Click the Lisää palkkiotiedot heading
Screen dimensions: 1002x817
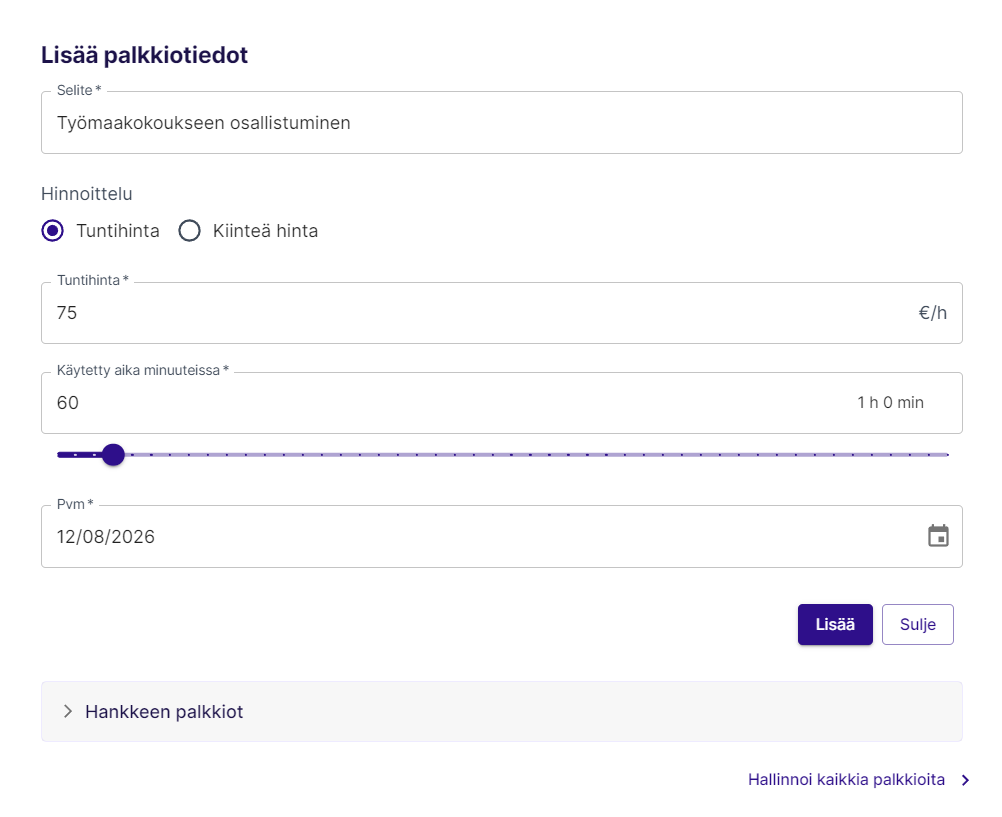(x=144, y=55)
